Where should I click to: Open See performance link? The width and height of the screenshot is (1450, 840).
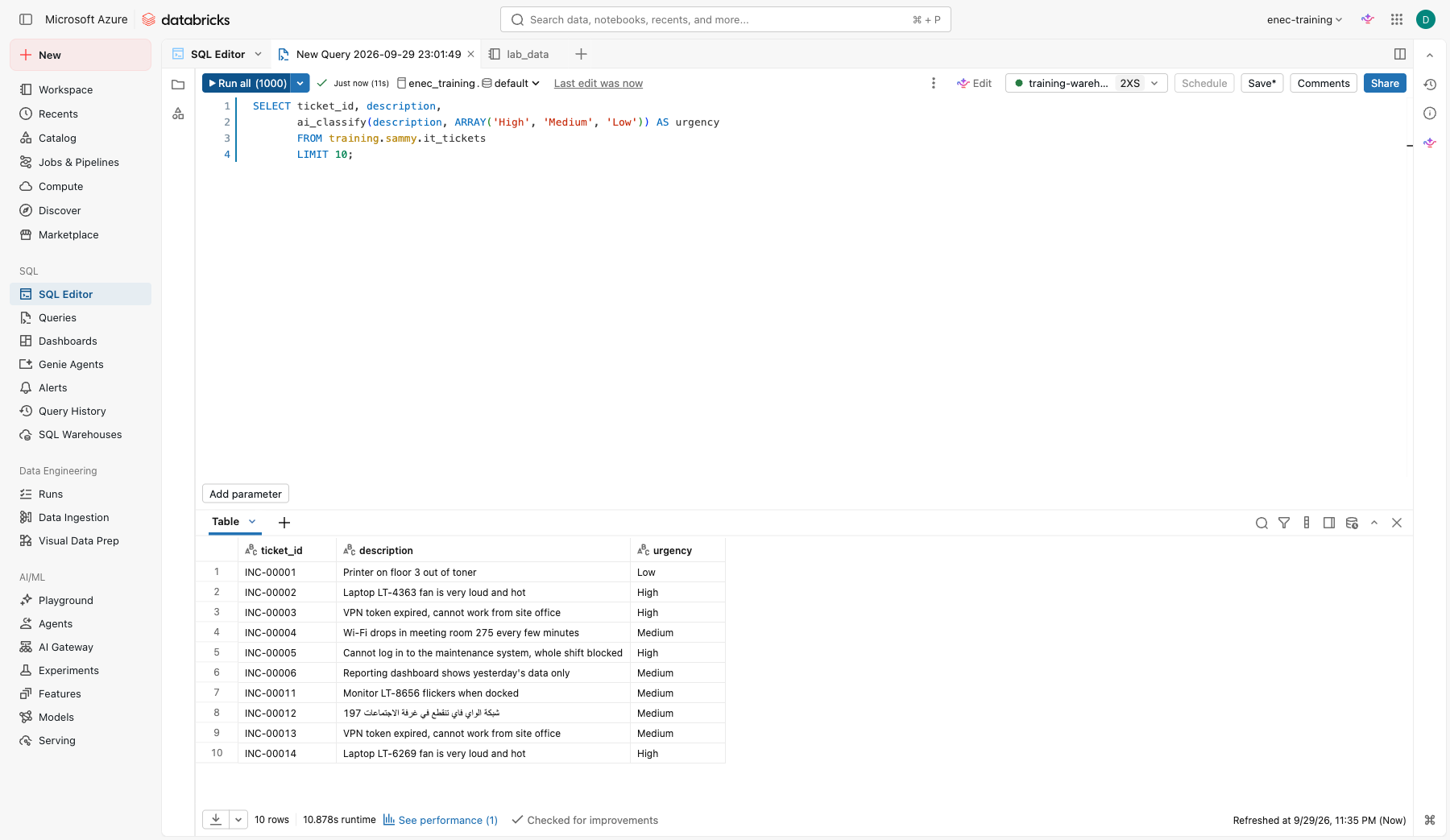pos(441,820)
